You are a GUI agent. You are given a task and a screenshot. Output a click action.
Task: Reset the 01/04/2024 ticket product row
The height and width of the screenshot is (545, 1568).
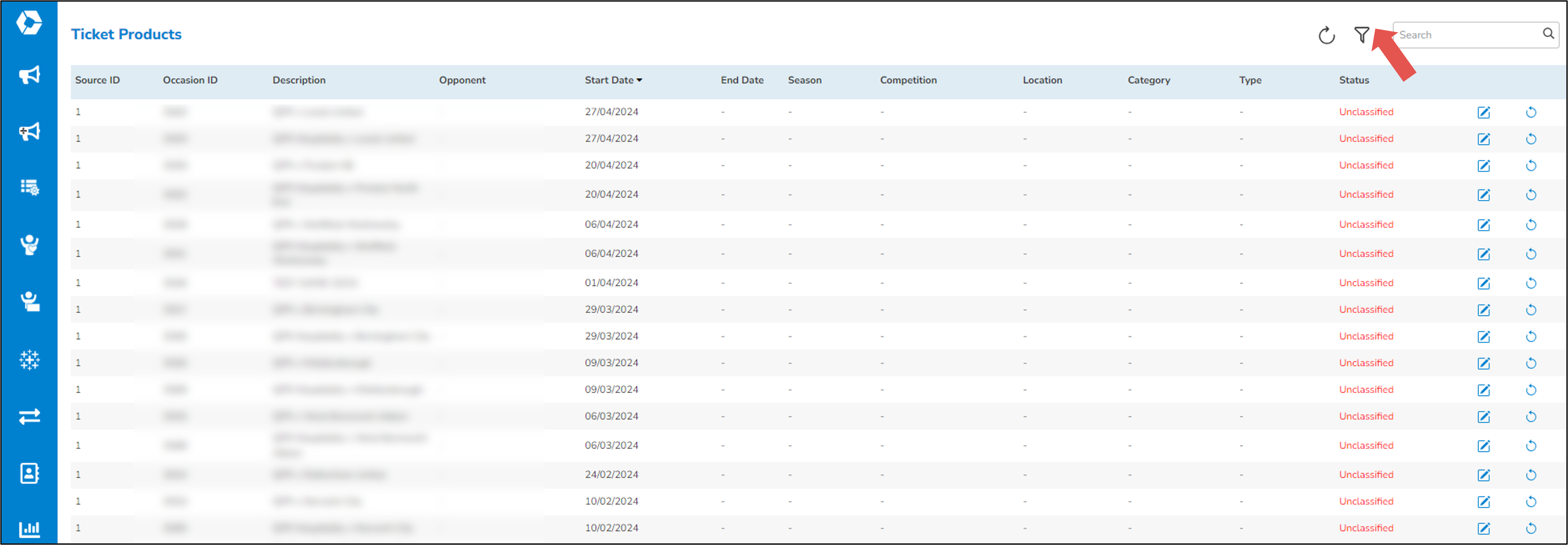tap(1531, 283)
